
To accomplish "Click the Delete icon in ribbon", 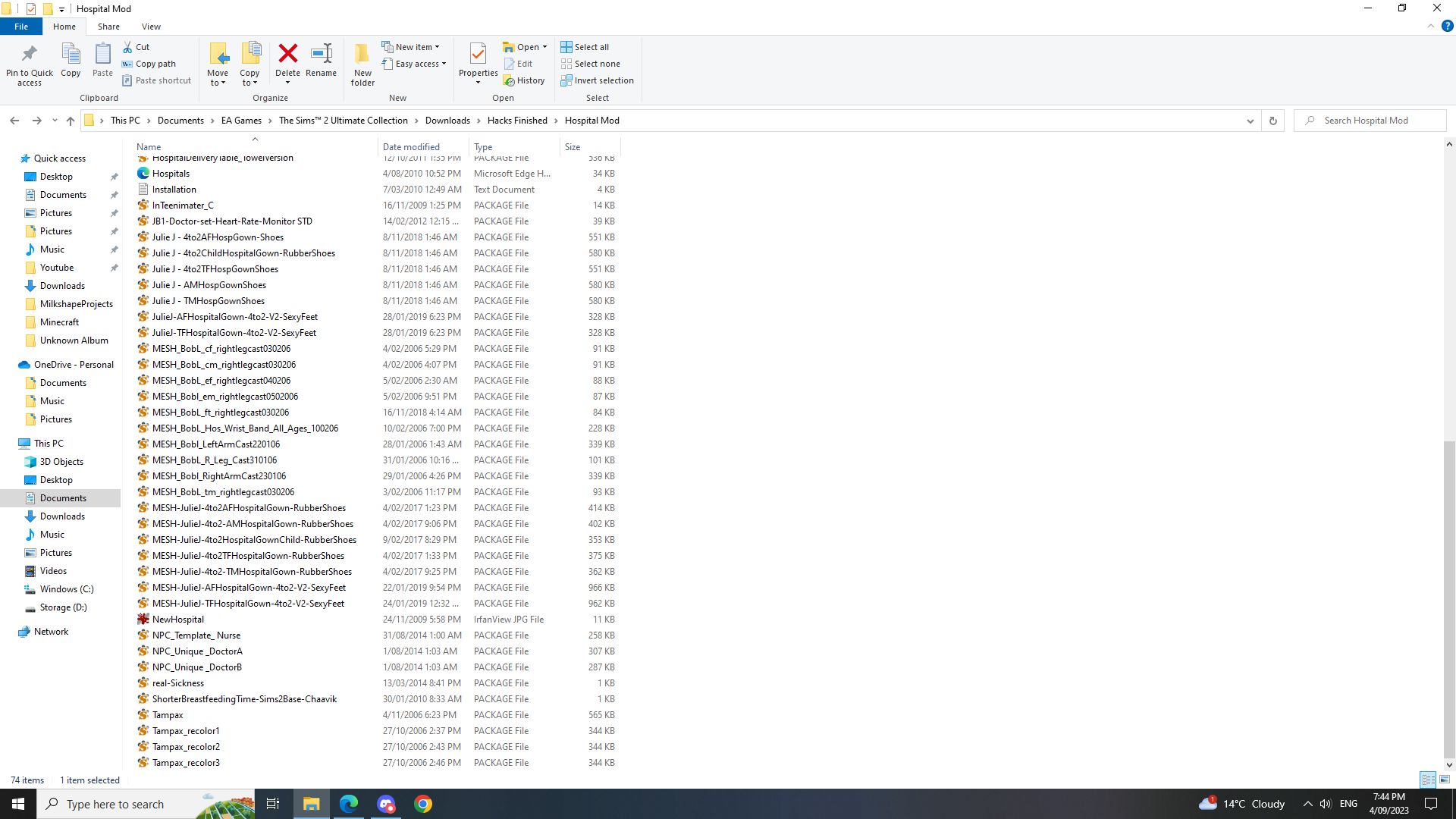I will 287,55.
